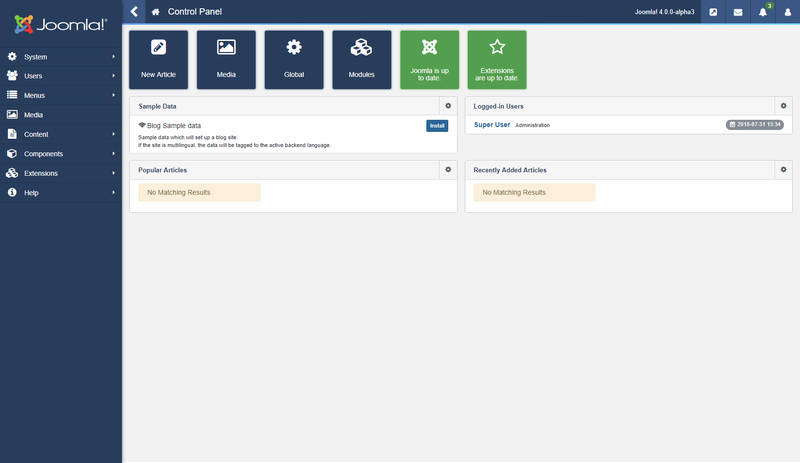Screen dimensions: 800x463
Task: Click Control Panel title
Action: tap(195, 12)
